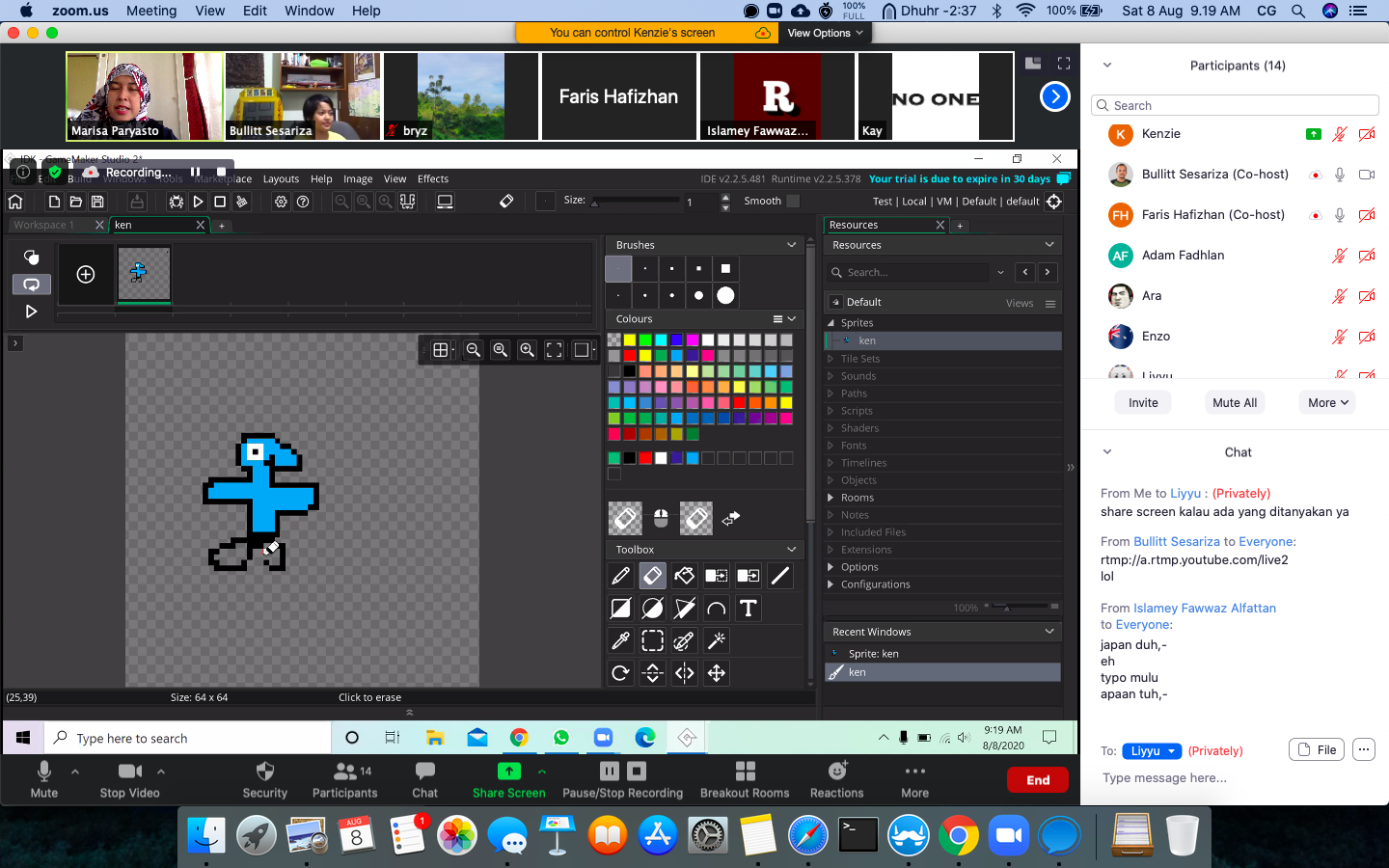Screen dimensions: 1389x868
Task: Pick the yellow colour swatch in top row
Action: coord(629,339)
